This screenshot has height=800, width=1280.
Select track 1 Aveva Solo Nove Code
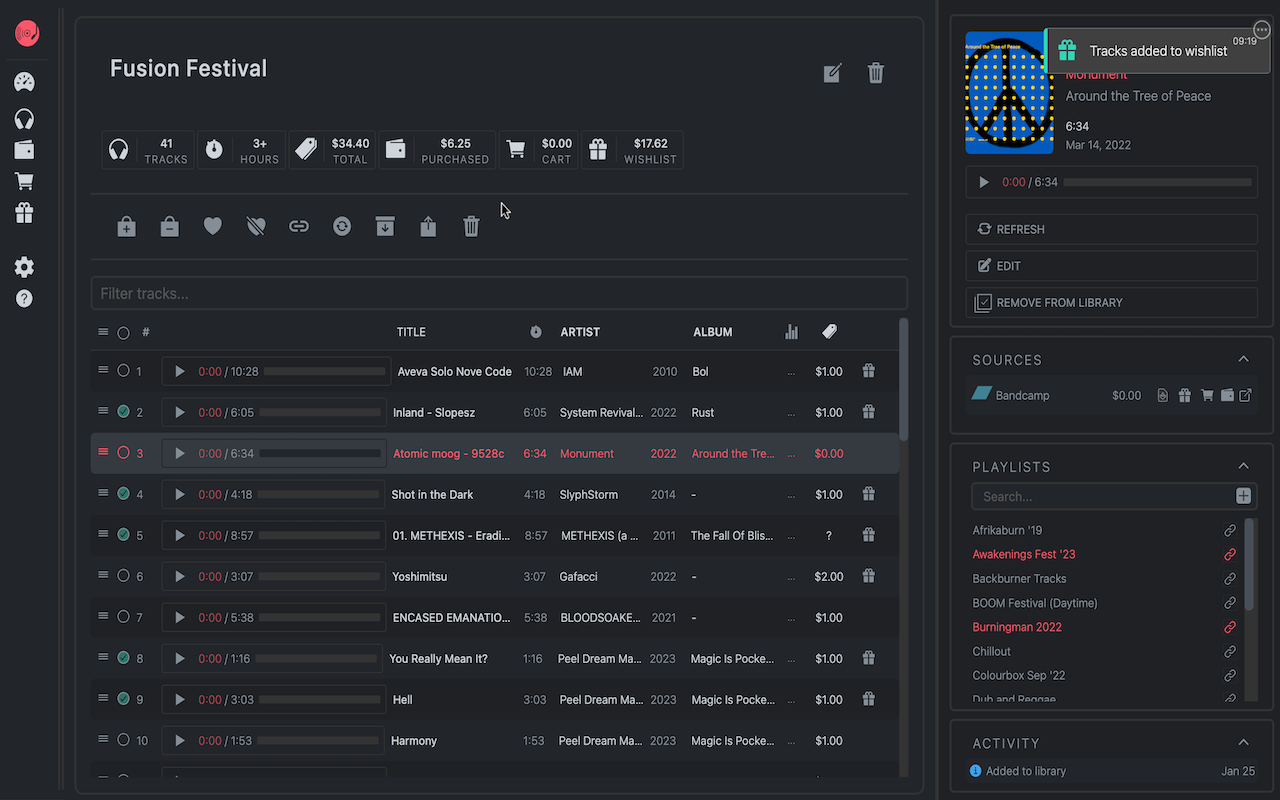123,371
